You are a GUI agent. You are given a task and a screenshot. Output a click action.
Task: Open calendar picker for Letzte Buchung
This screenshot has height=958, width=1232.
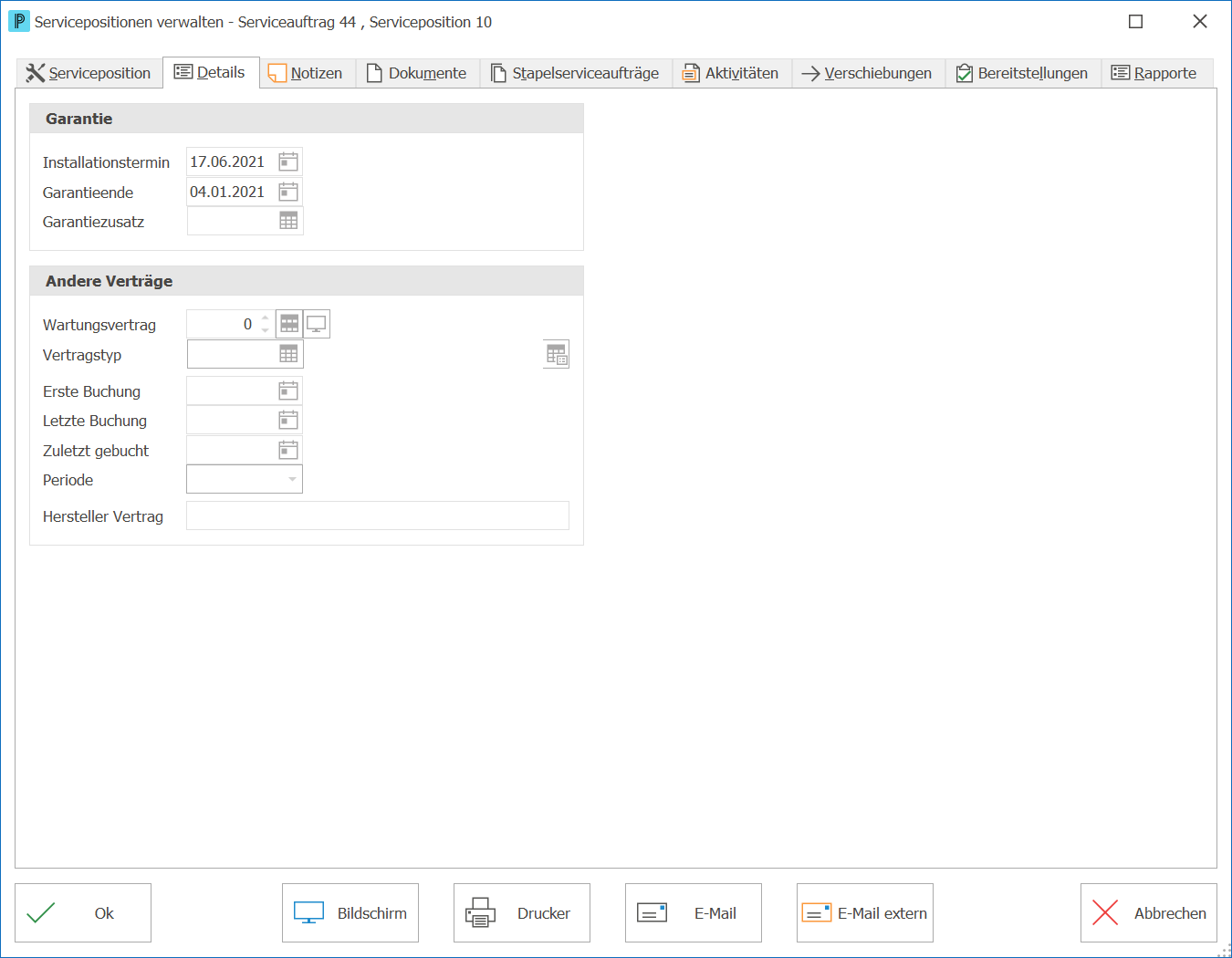288,420
